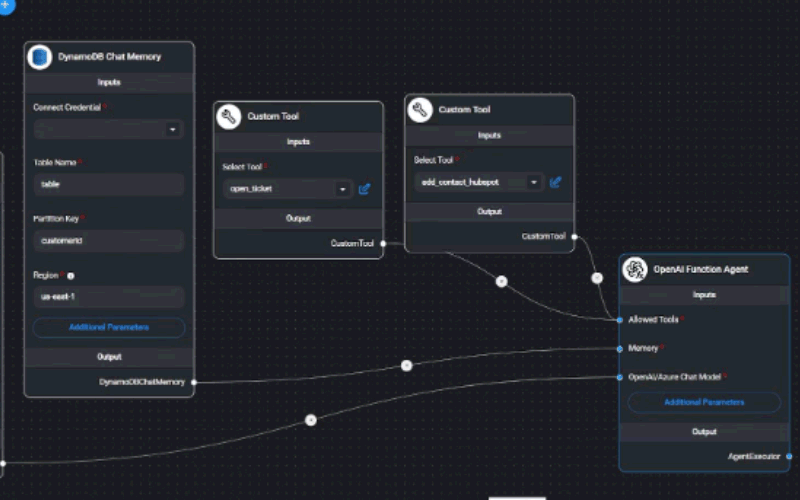Click the DynamoDB Chat Memory title
The width and height of the screenshot is (800, 500).
pos(109,57)
